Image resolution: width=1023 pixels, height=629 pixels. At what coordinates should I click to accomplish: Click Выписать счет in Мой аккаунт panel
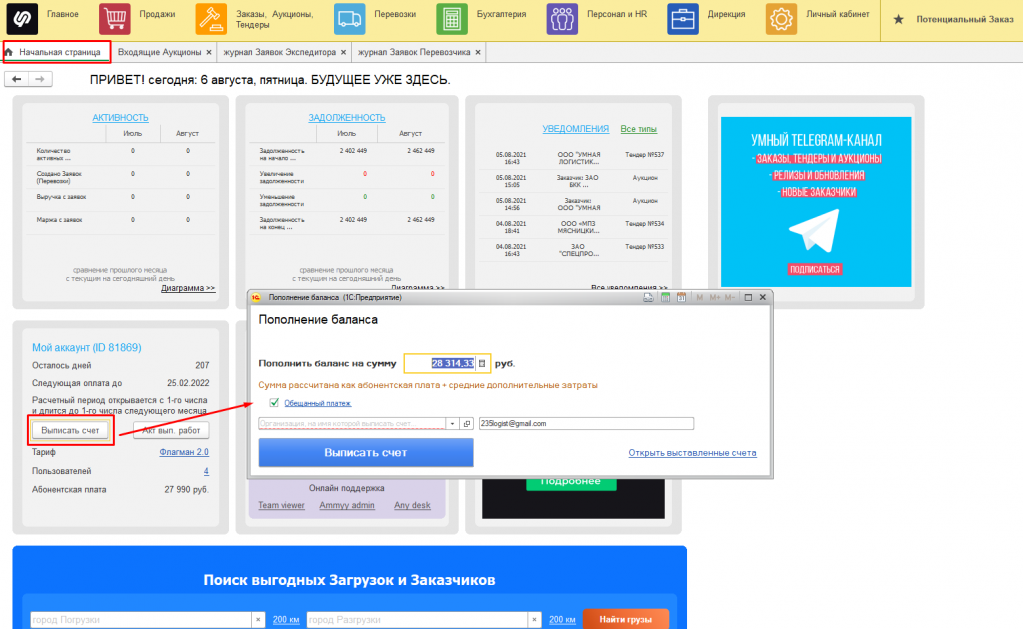click(x=70, y=431)
